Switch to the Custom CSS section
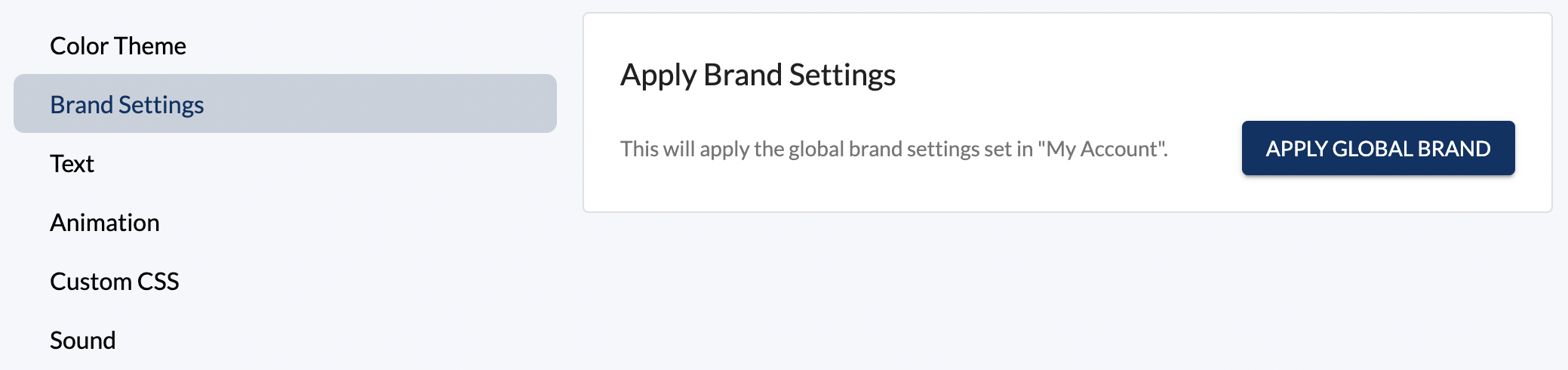The height and width of the screenshot is (370, 1568). 115,282
